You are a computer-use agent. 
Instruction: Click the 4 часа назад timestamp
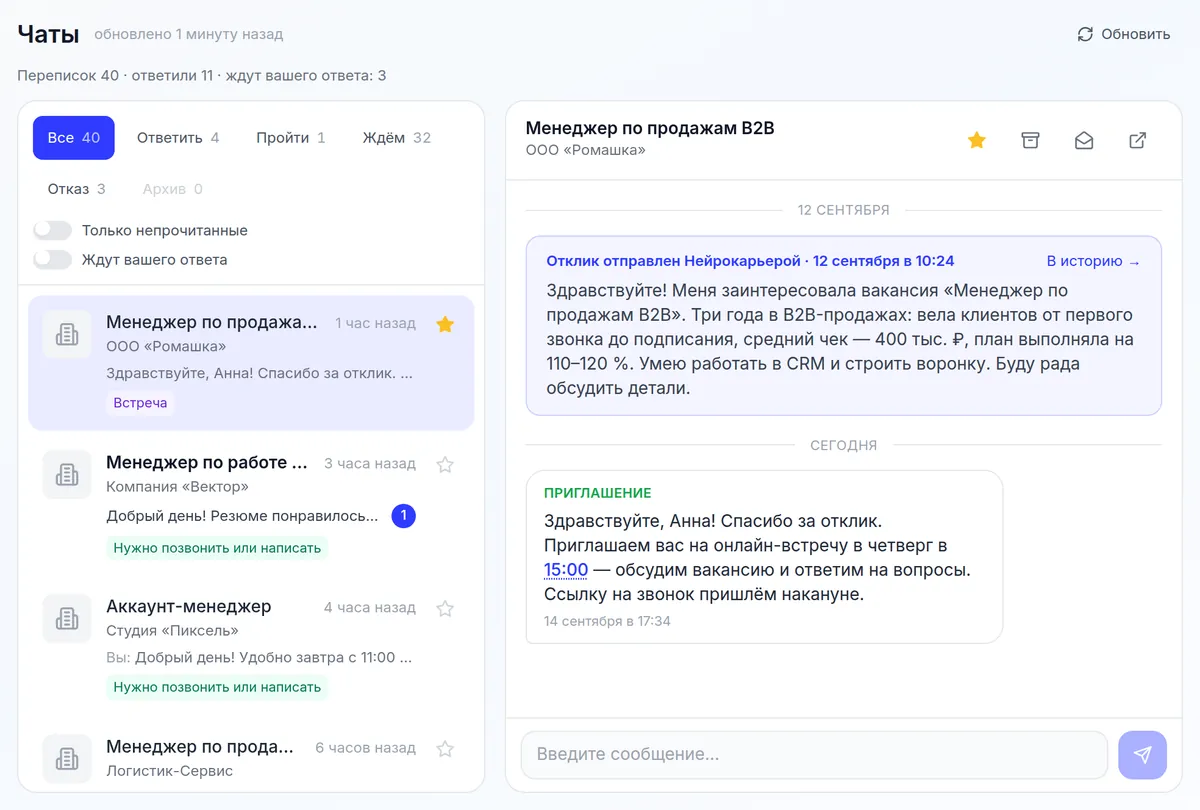pos(370,608)
